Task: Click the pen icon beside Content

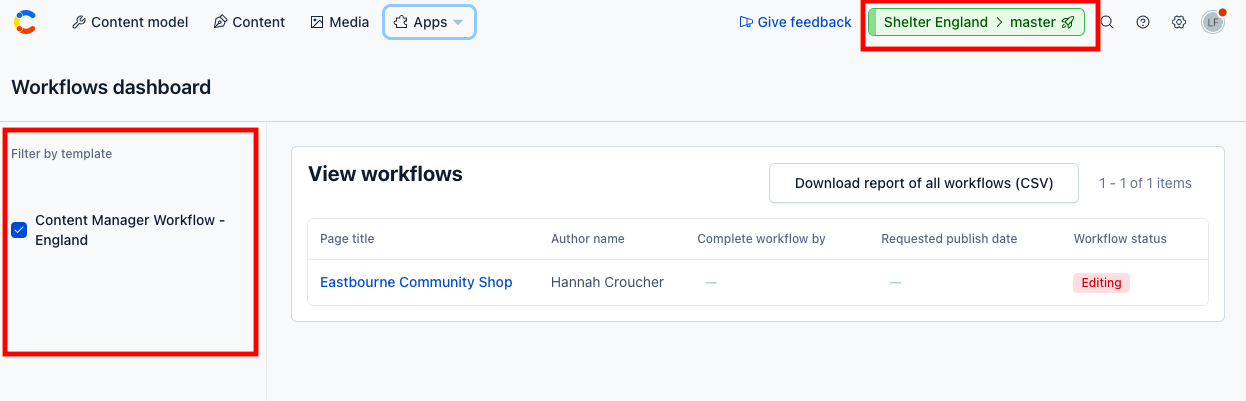Action: pos(220,22)
